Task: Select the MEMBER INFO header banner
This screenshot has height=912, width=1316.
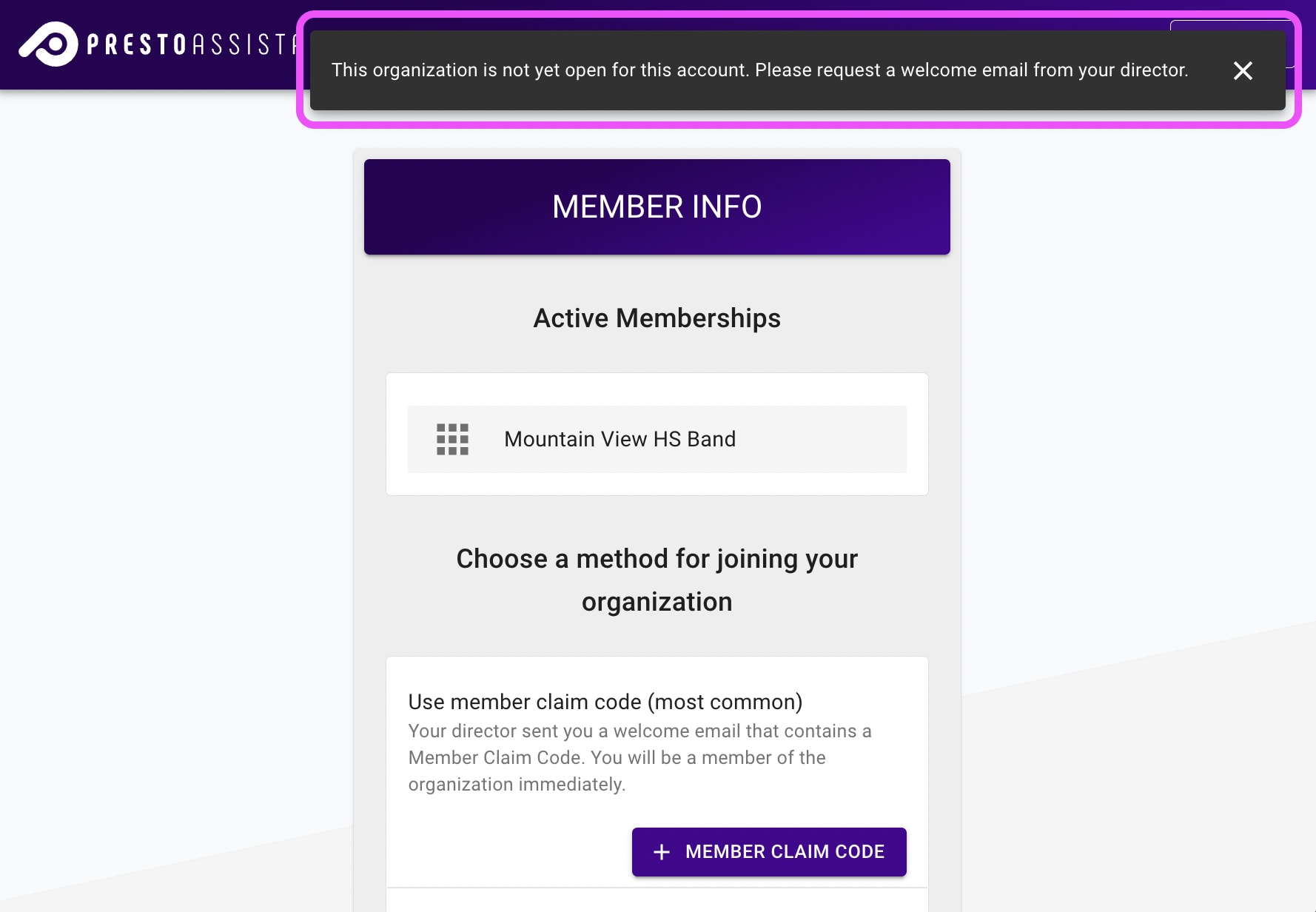Action: 657,206
